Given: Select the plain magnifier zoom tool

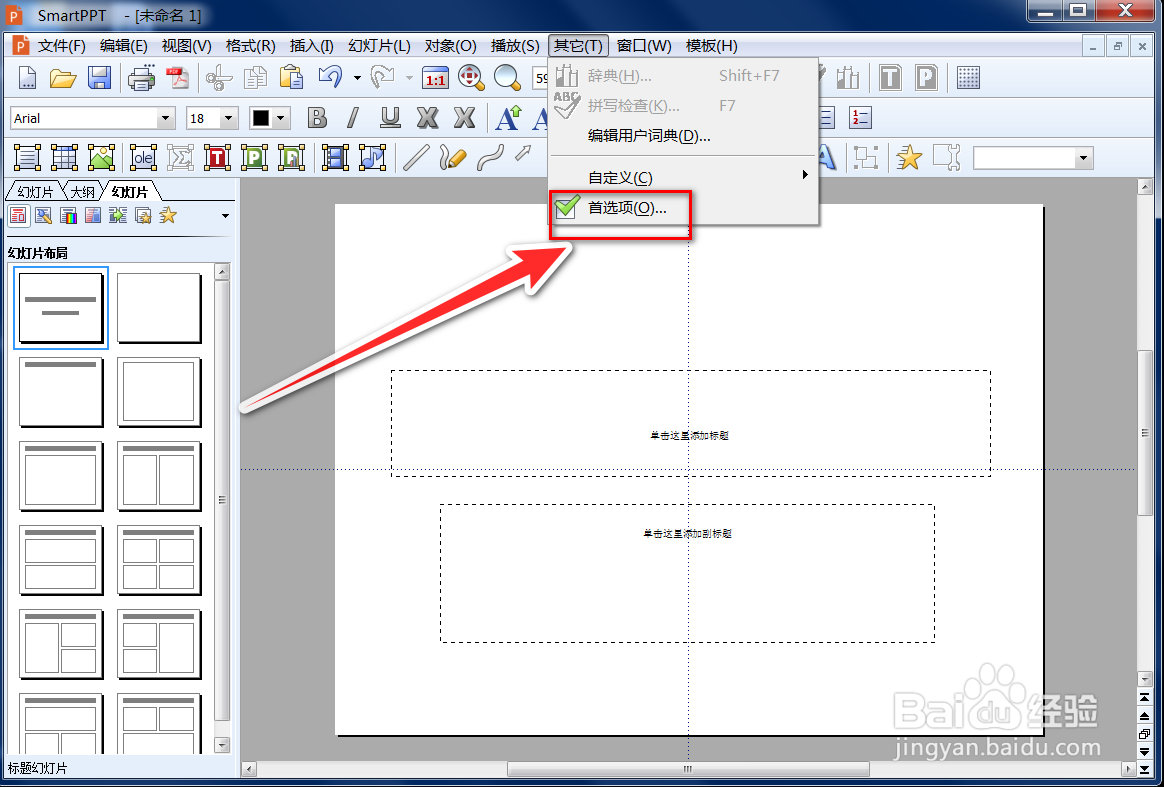Looking at the screenshot, I should [508, 77].
